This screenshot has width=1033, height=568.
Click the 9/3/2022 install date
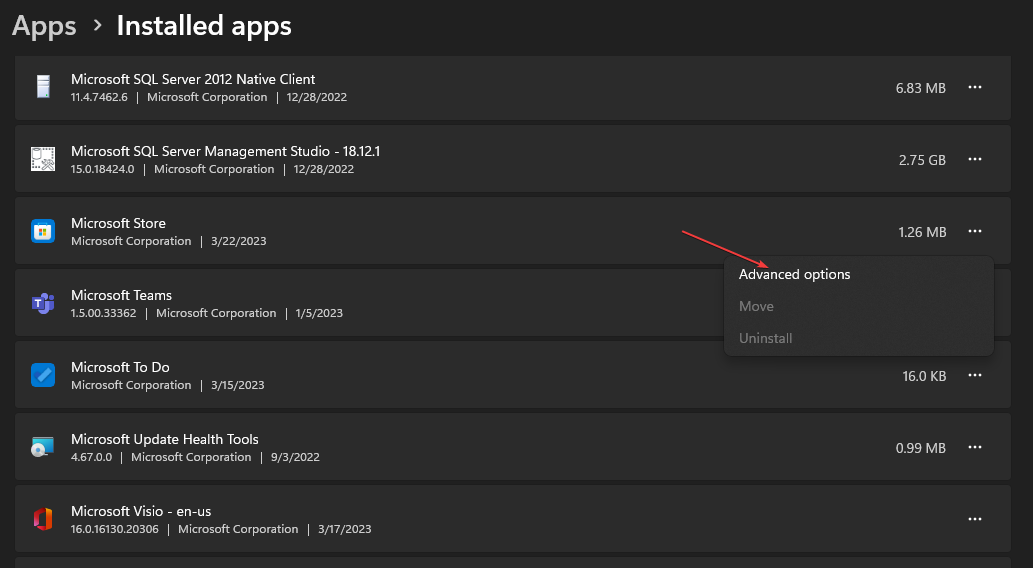point(295,457)
